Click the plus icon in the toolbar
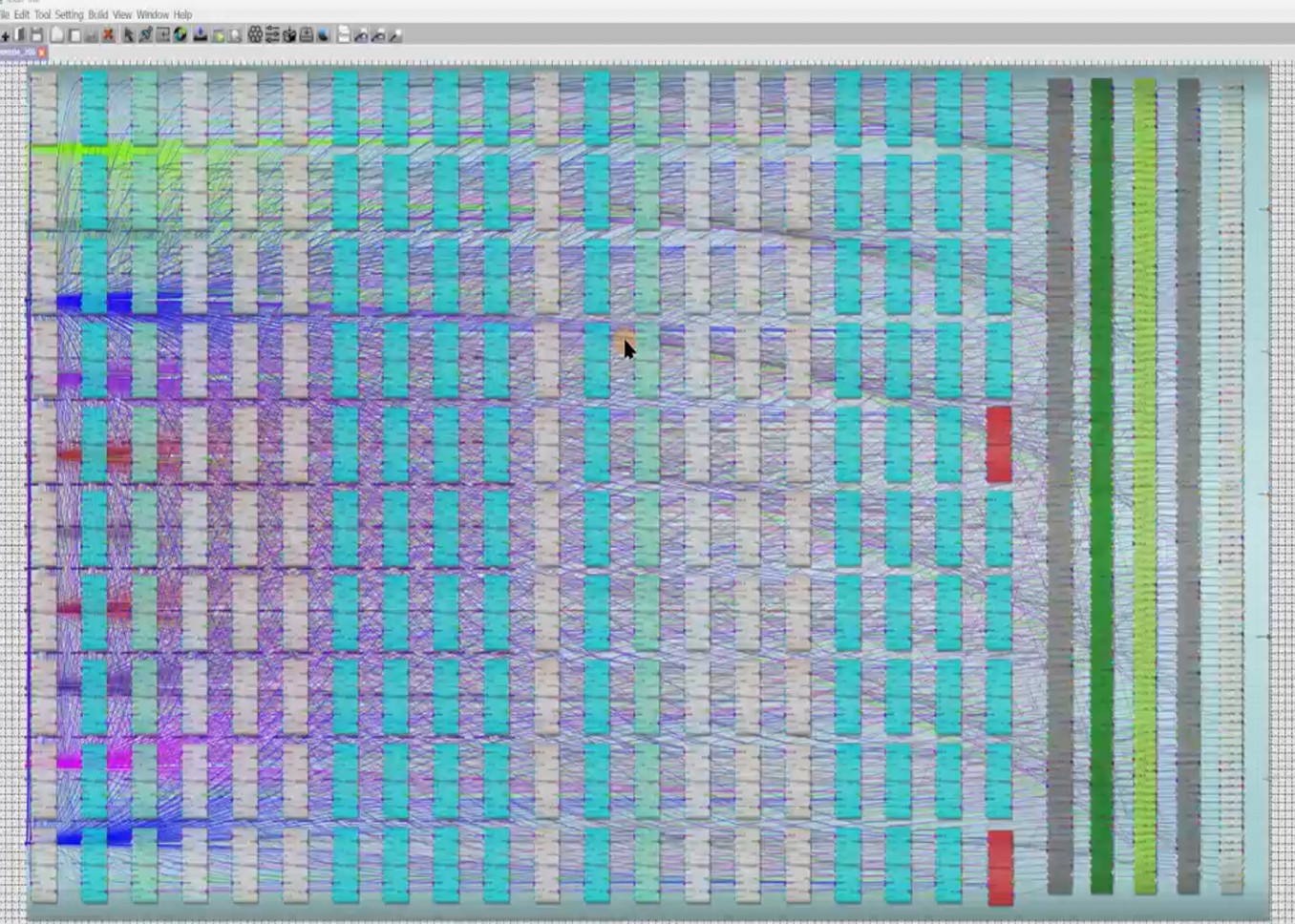 tap(6, 35)
